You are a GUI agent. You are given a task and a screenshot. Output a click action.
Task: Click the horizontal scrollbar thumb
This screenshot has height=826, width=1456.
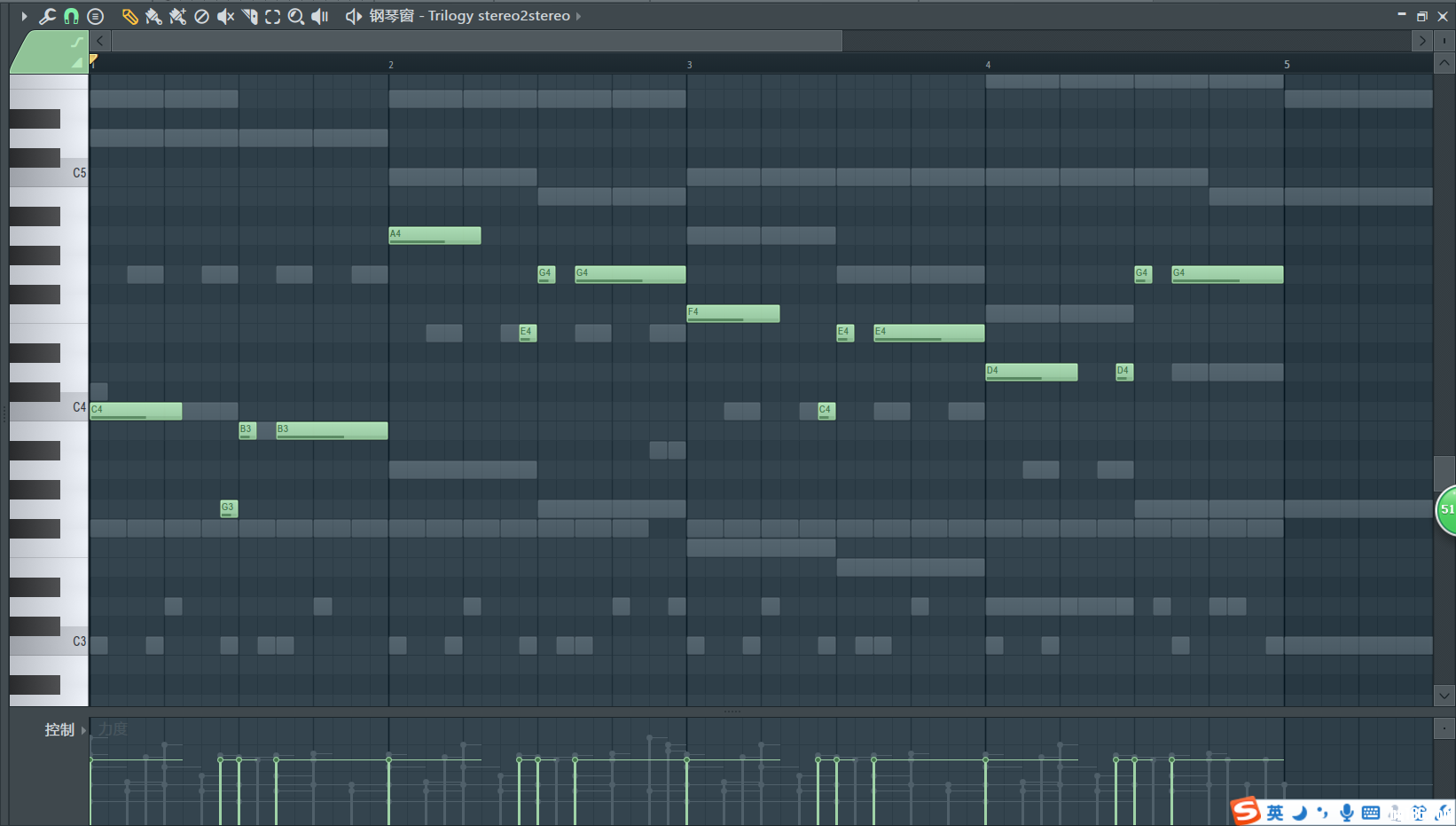coord(477,41)
